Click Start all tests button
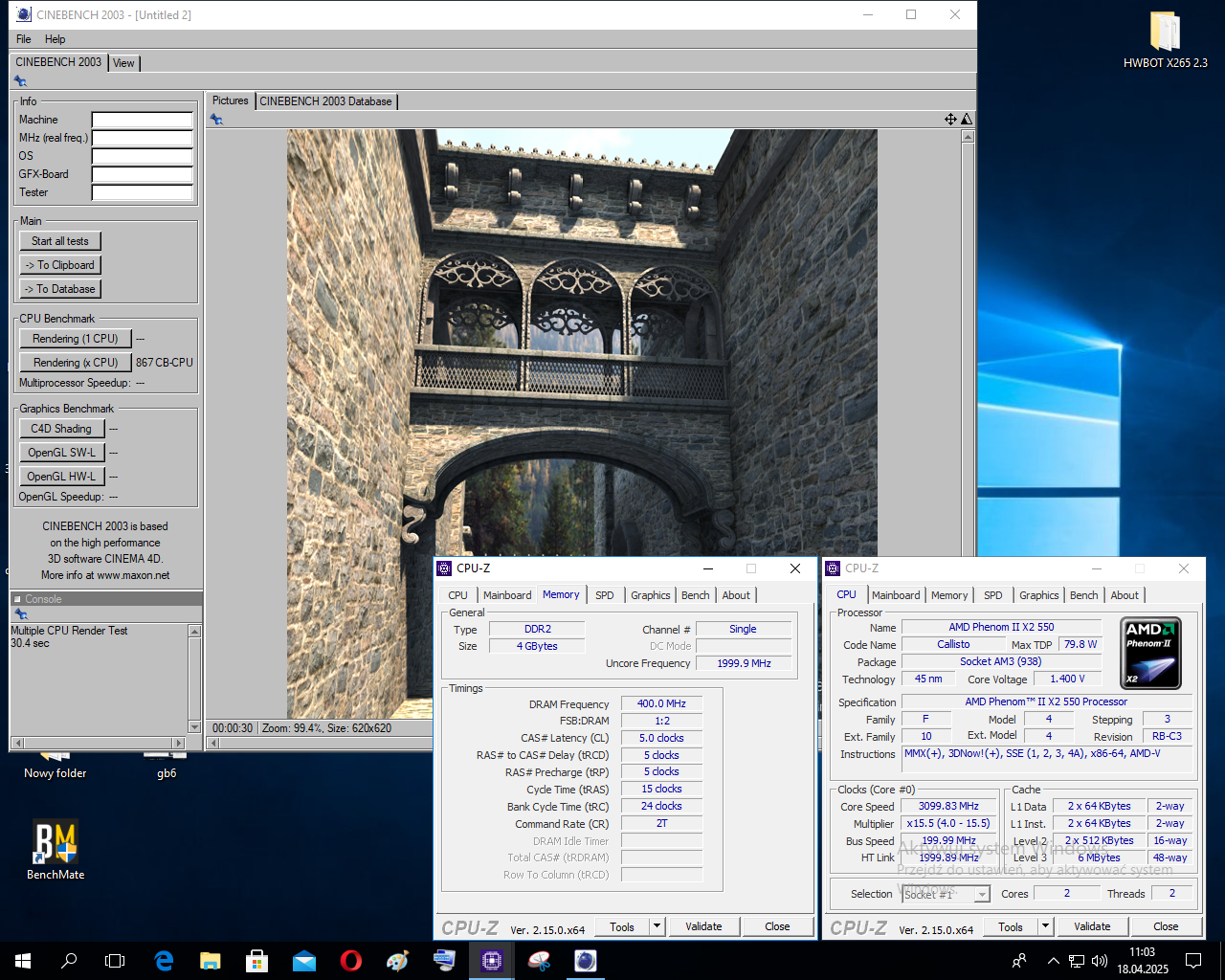1225x980 pixels. point(59,241)
